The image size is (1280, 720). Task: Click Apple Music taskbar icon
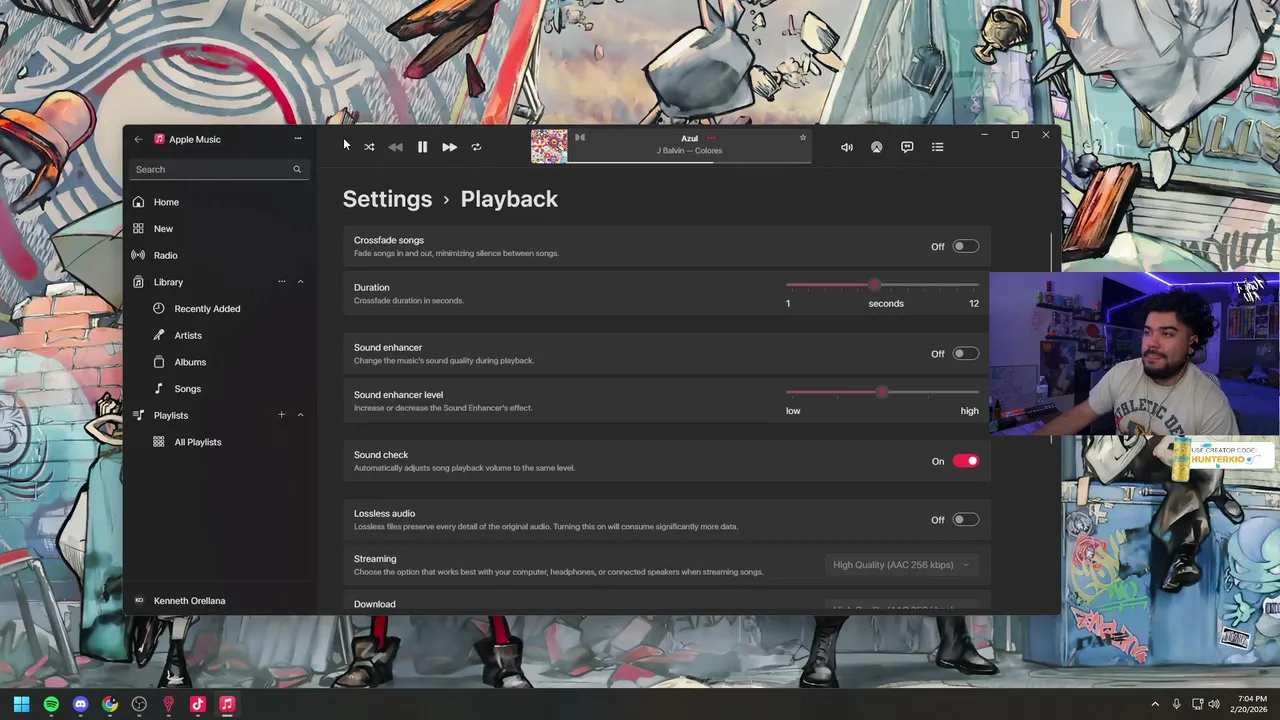(227, 704)
